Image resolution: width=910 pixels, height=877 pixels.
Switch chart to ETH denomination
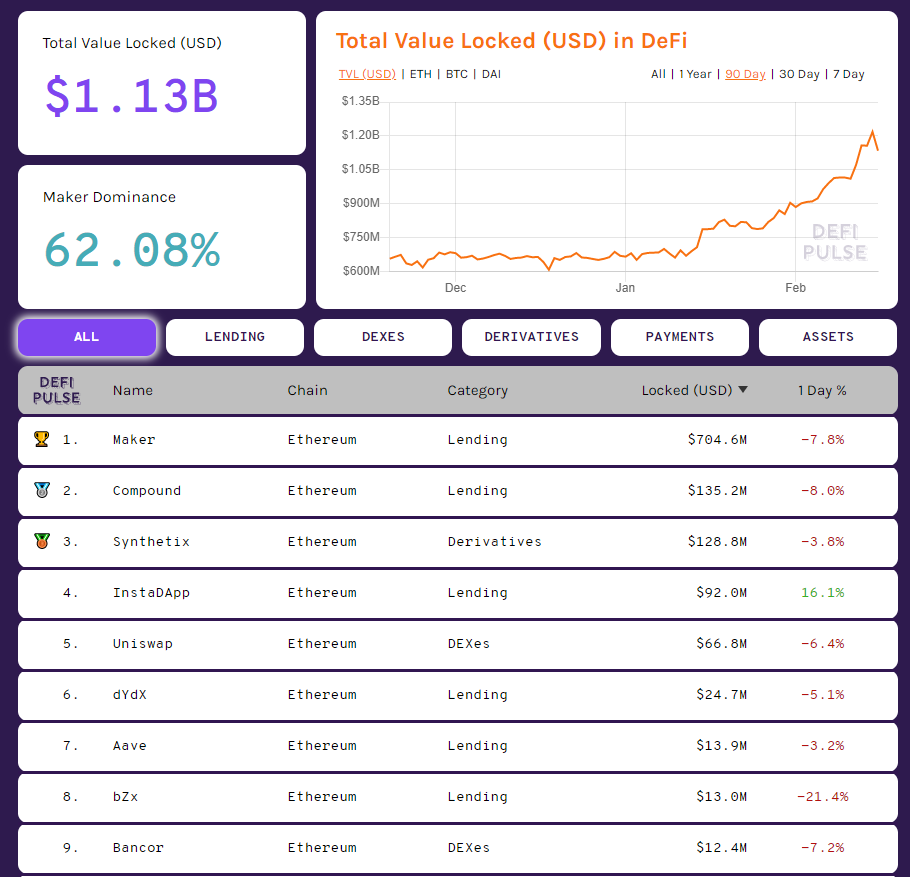pyautogui.click(x=421, y=74)
